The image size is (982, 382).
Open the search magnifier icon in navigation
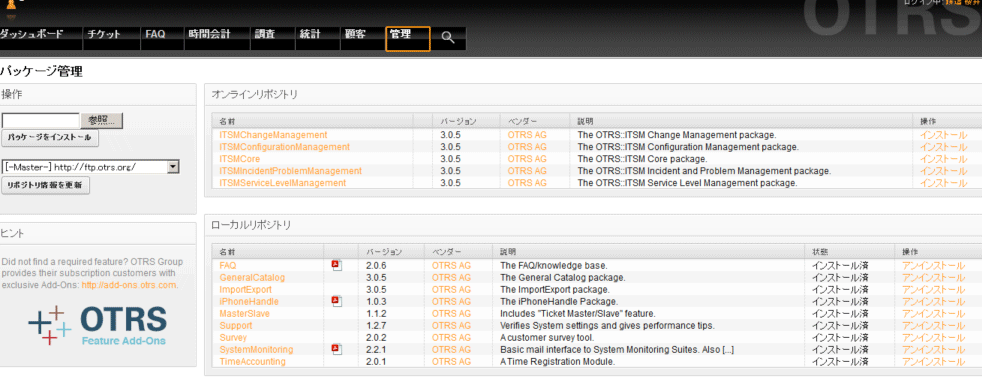pos(447,38)
